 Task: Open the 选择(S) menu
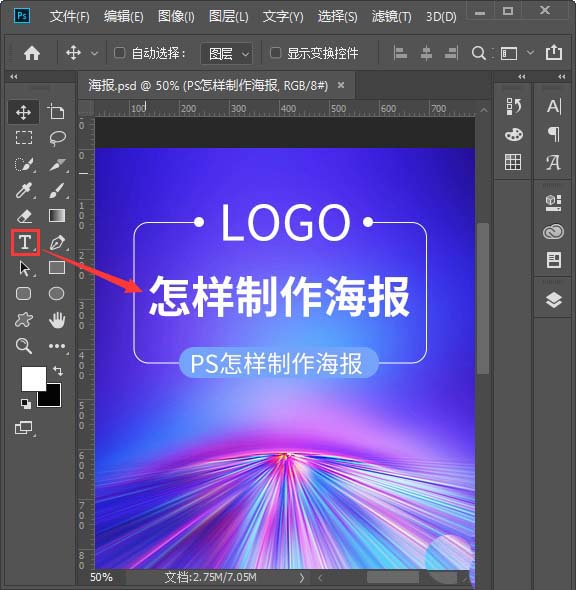[x=337, y=17]
